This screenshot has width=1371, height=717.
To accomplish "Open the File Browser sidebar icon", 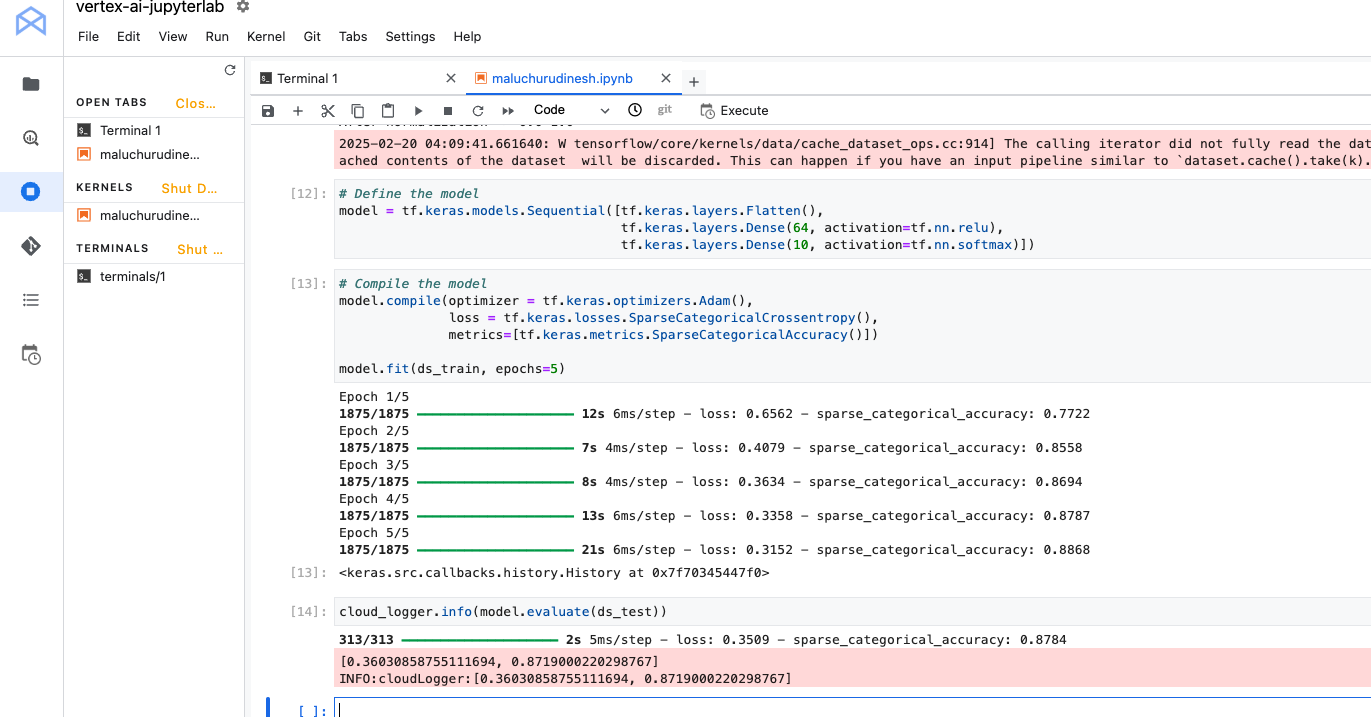I will (31, 84).
